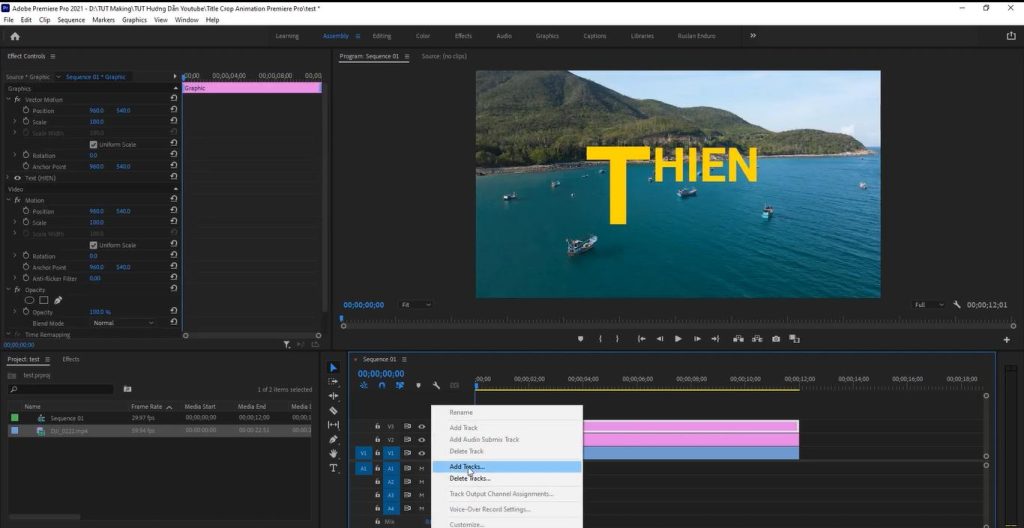Choose Delete Tracks... from context menu

(x=507, y=478)
